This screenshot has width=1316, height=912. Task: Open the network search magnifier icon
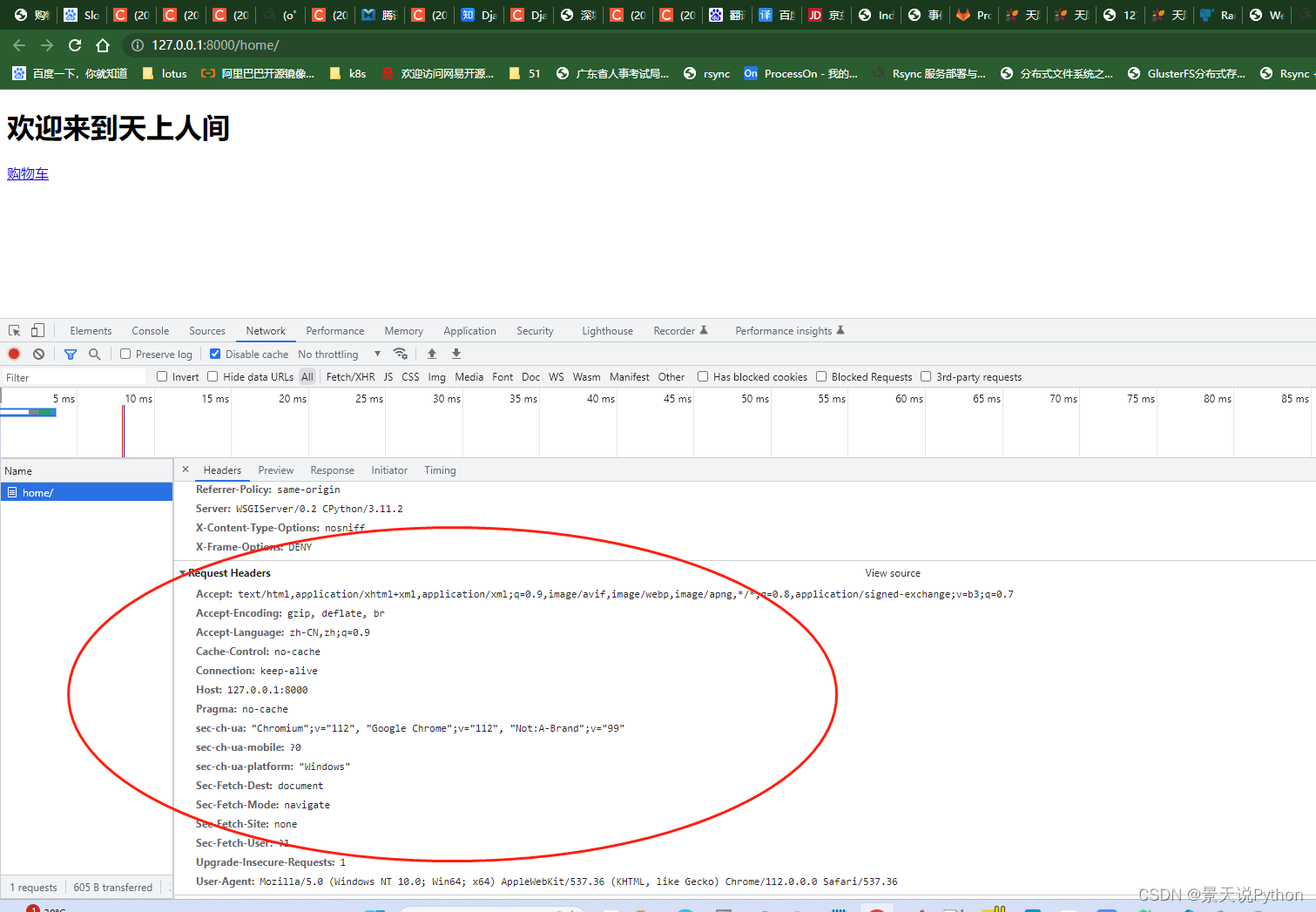pyautogui.click(x=95, y=354)
